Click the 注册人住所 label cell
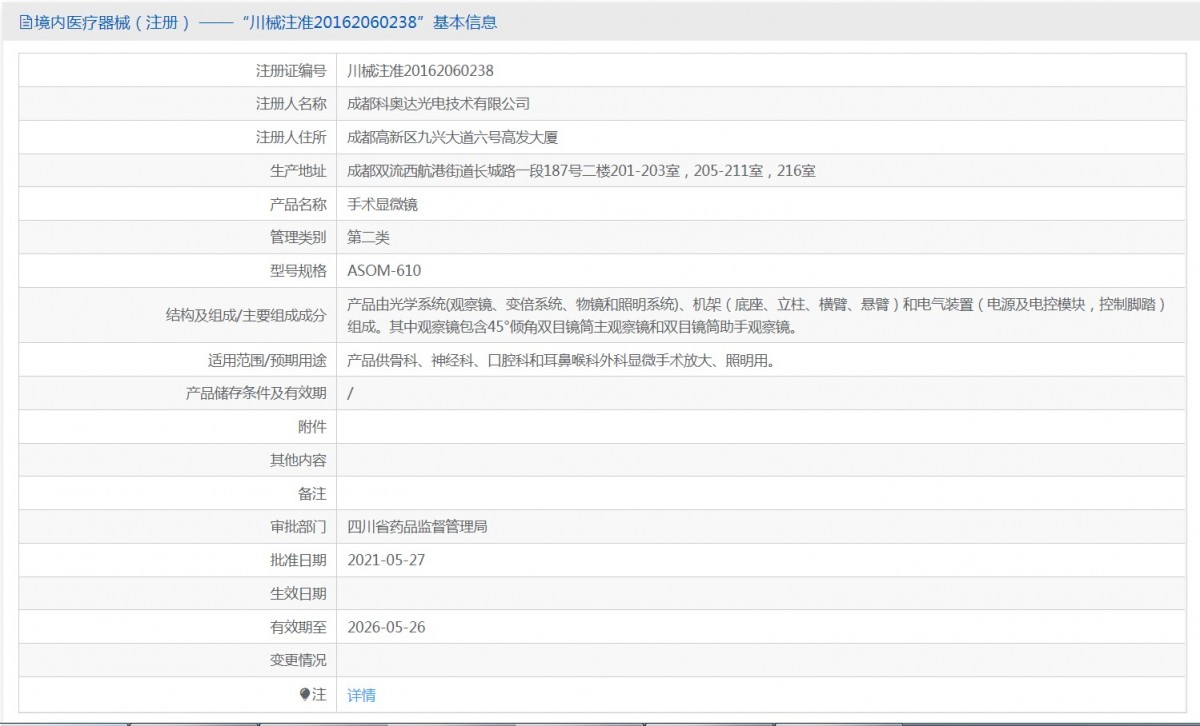This screenshot has width=1200, height=726. coord(178,137)
